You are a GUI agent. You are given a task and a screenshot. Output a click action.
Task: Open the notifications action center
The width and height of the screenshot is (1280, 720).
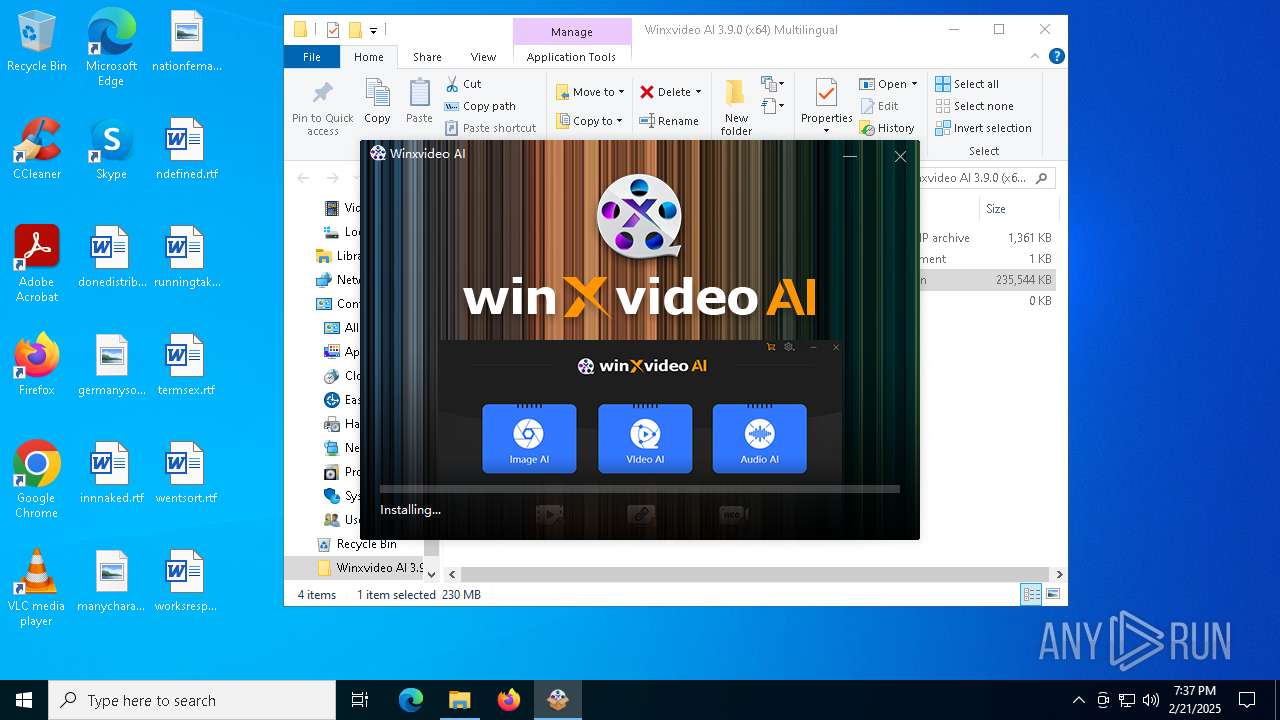pyautogui.click(x=1247, y=700)
